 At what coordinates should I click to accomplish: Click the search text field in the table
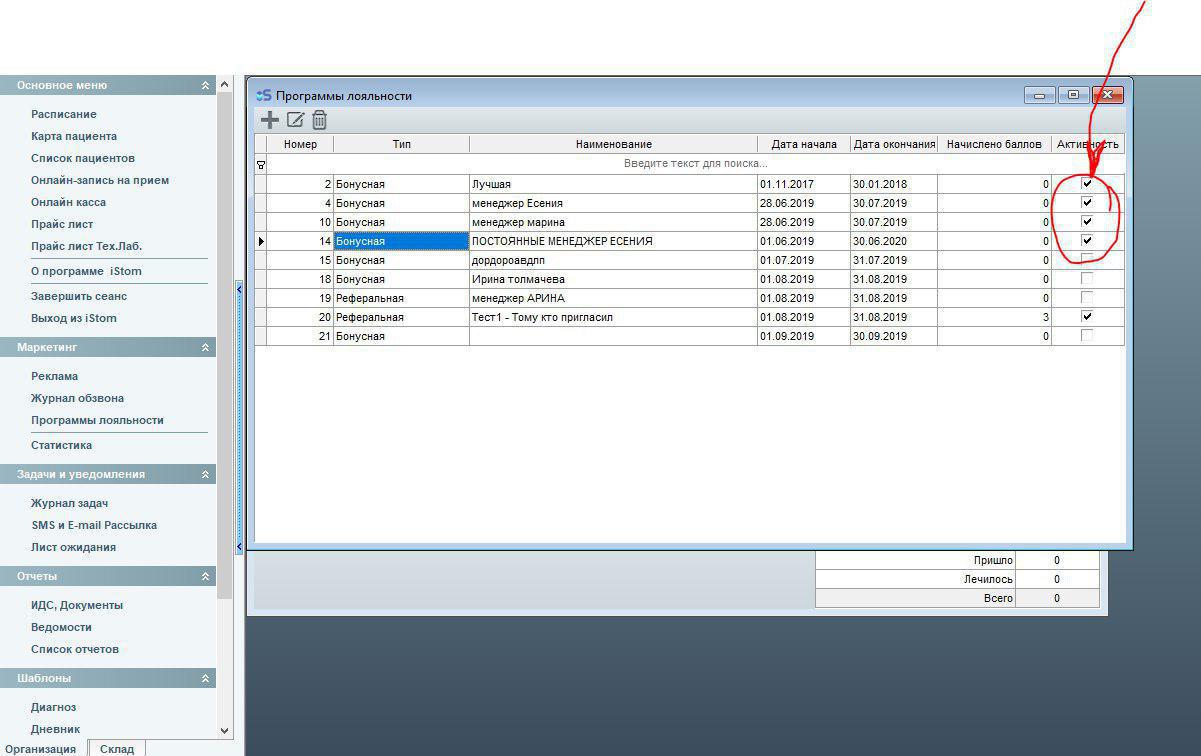695,164
